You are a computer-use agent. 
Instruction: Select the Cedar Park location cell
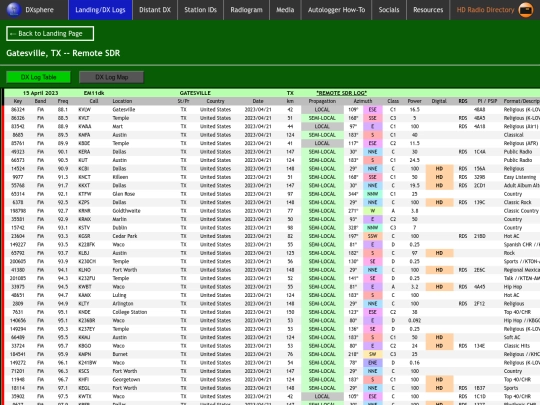[x=124, y=236]
